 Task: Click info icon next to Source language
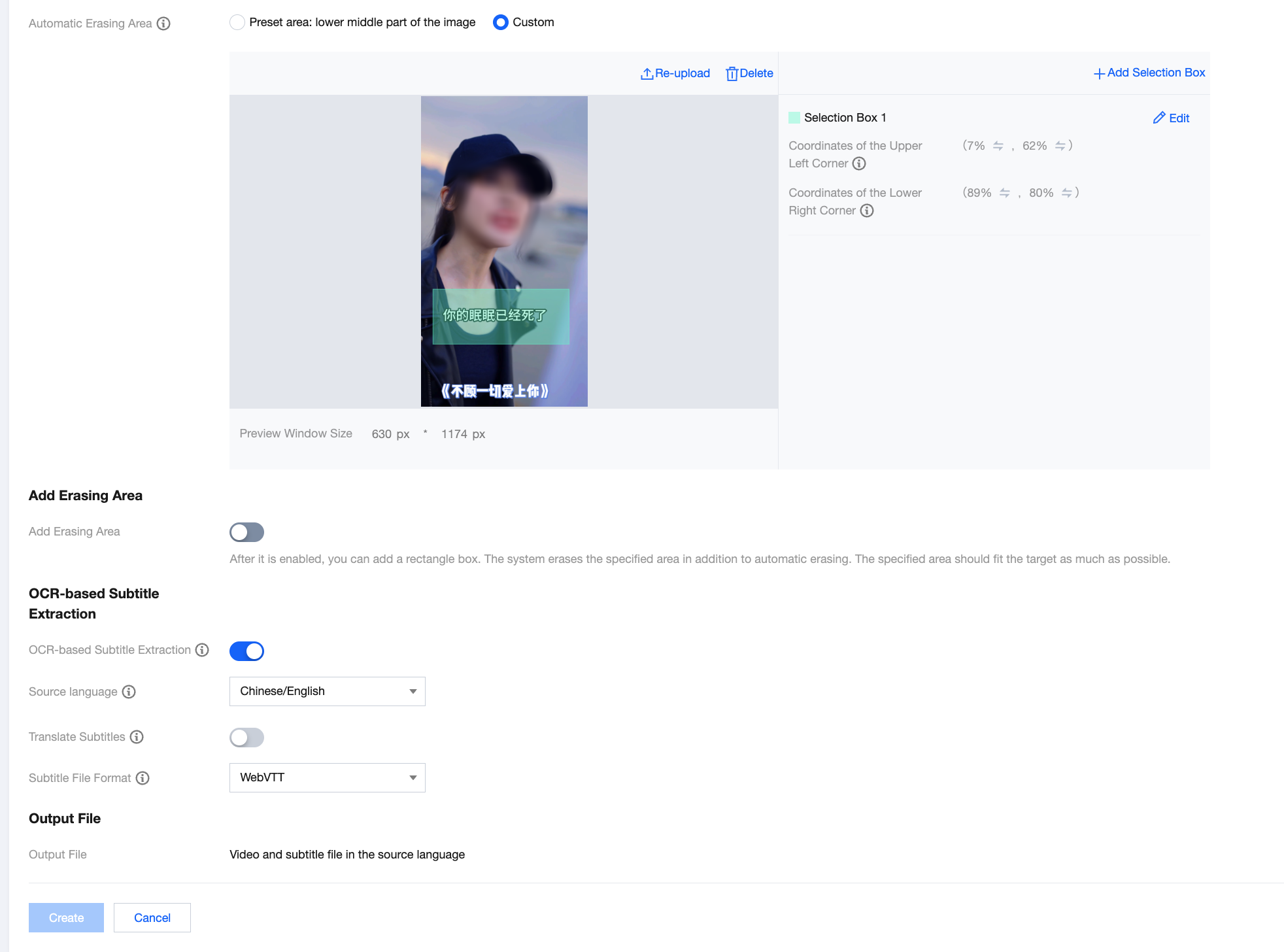129,692
